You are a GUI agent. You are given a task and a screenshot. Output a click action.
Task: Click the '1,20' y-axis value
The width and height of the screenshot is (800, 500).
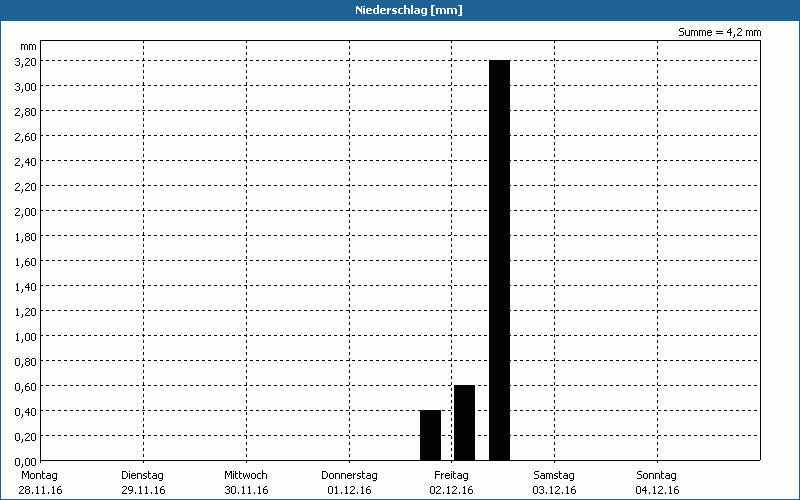tap(26, 312)
